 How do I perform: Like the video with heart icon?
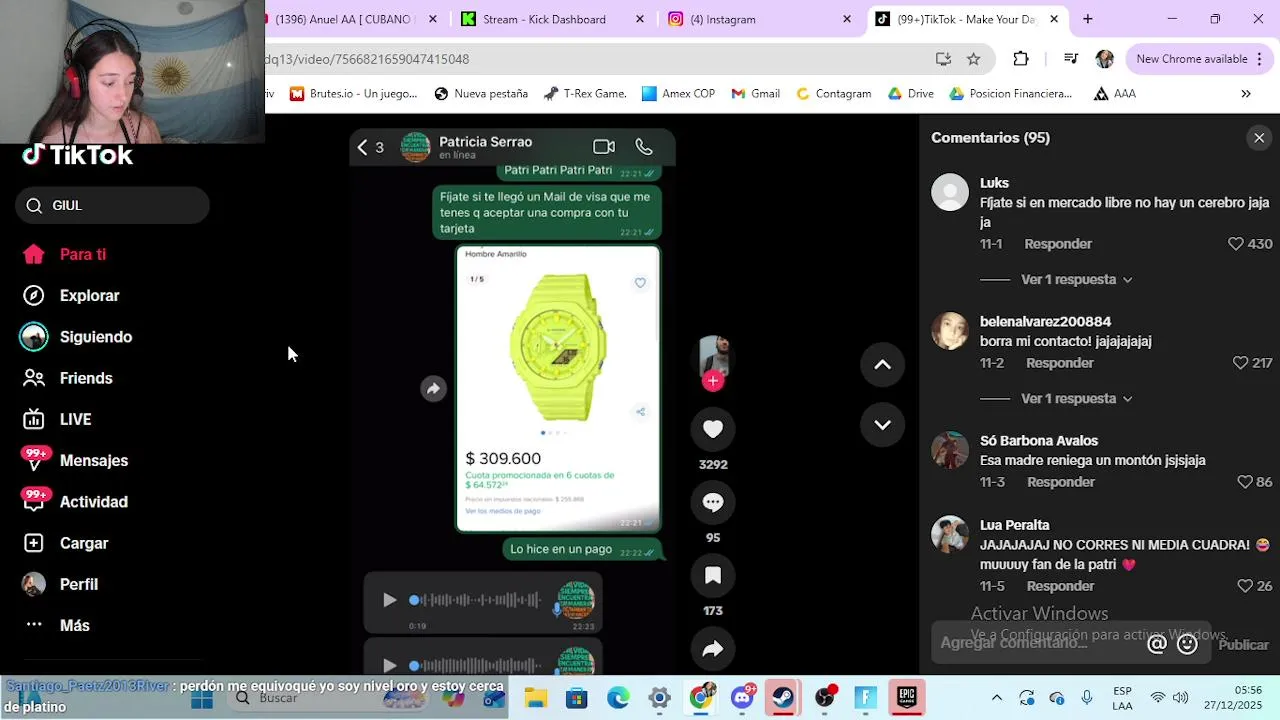coord(713,429)
